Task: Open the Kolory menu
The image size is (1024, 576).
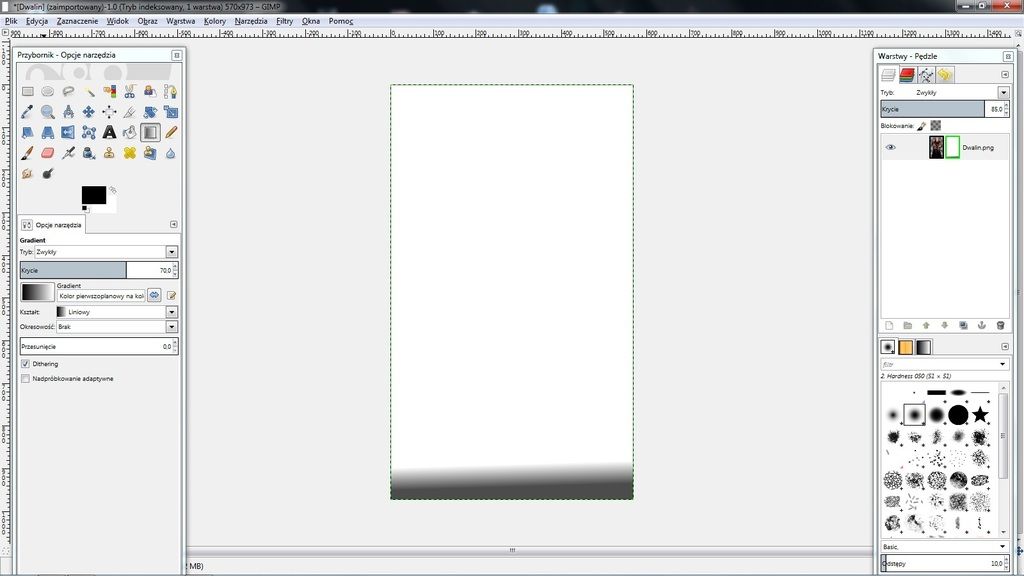Action: tap(214, 20)
